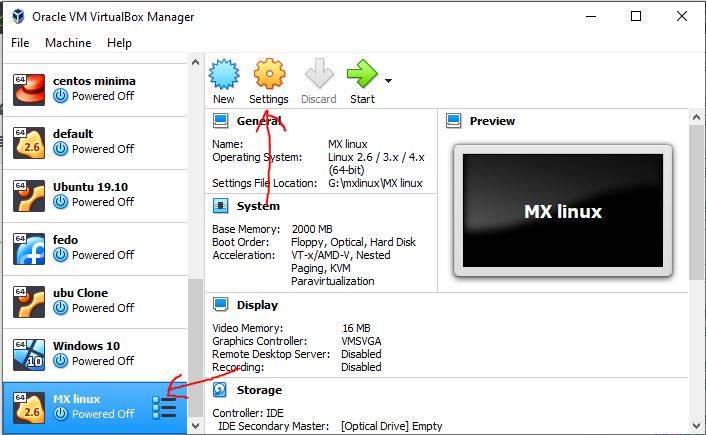The width and height of the screenshot is (706, 435).
Task: Open the File menu
Action: (20, 43)
